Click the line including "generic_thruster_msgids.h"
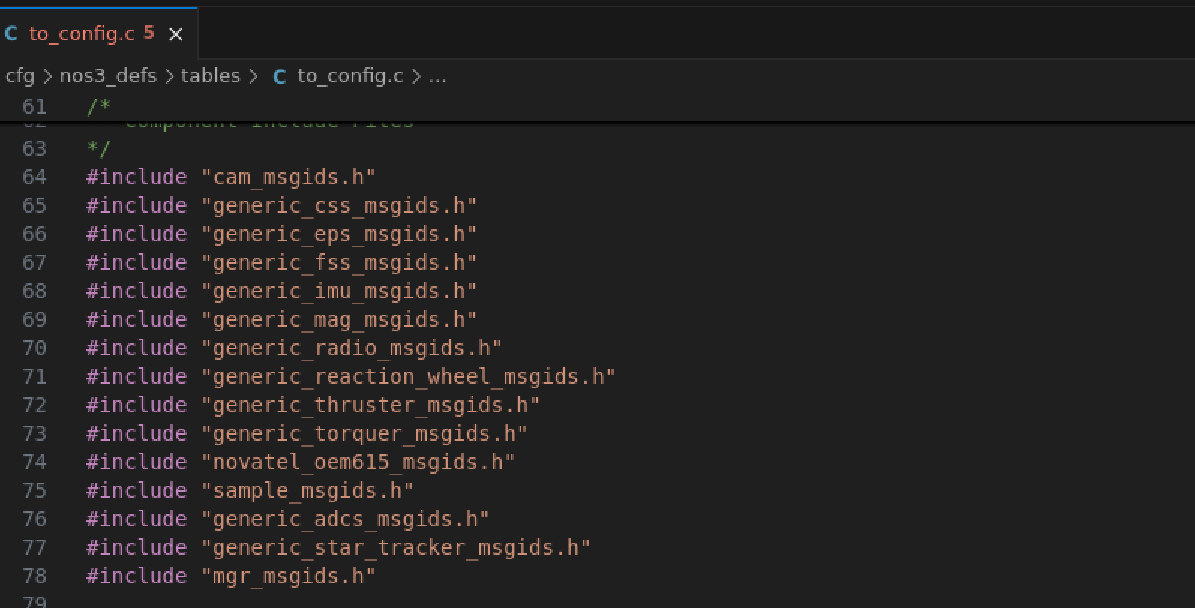The image size is (1195, 608). [x=313, y=405]
